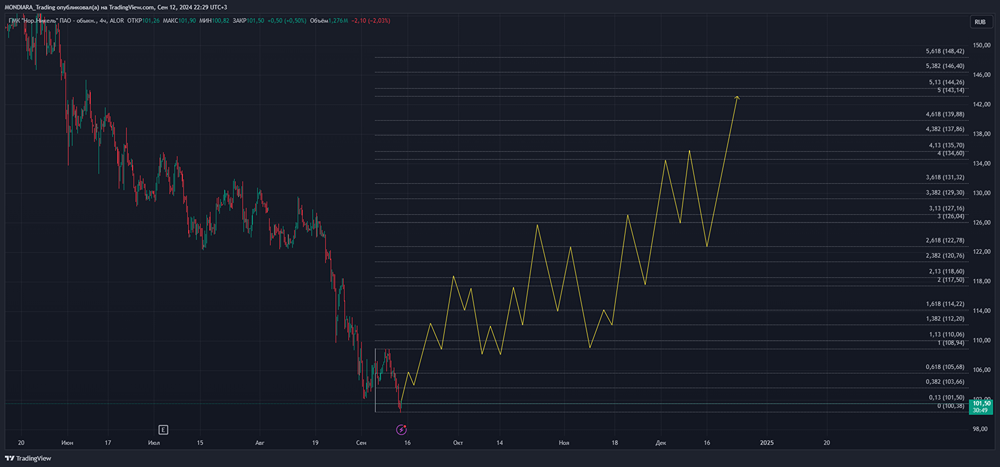
Task: Click the 2025 time axis label
Action: pos(767,441)
